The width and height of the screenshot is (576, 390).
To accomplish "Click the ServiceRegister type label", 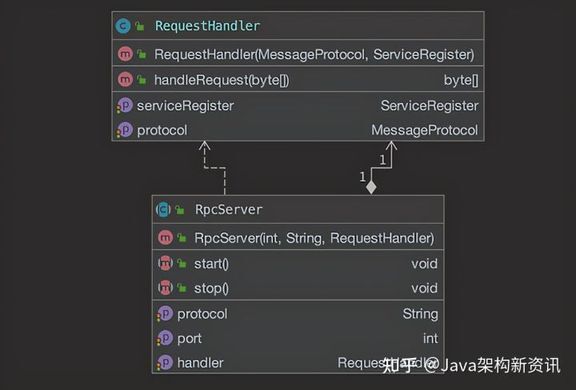I will click(429, 106).
